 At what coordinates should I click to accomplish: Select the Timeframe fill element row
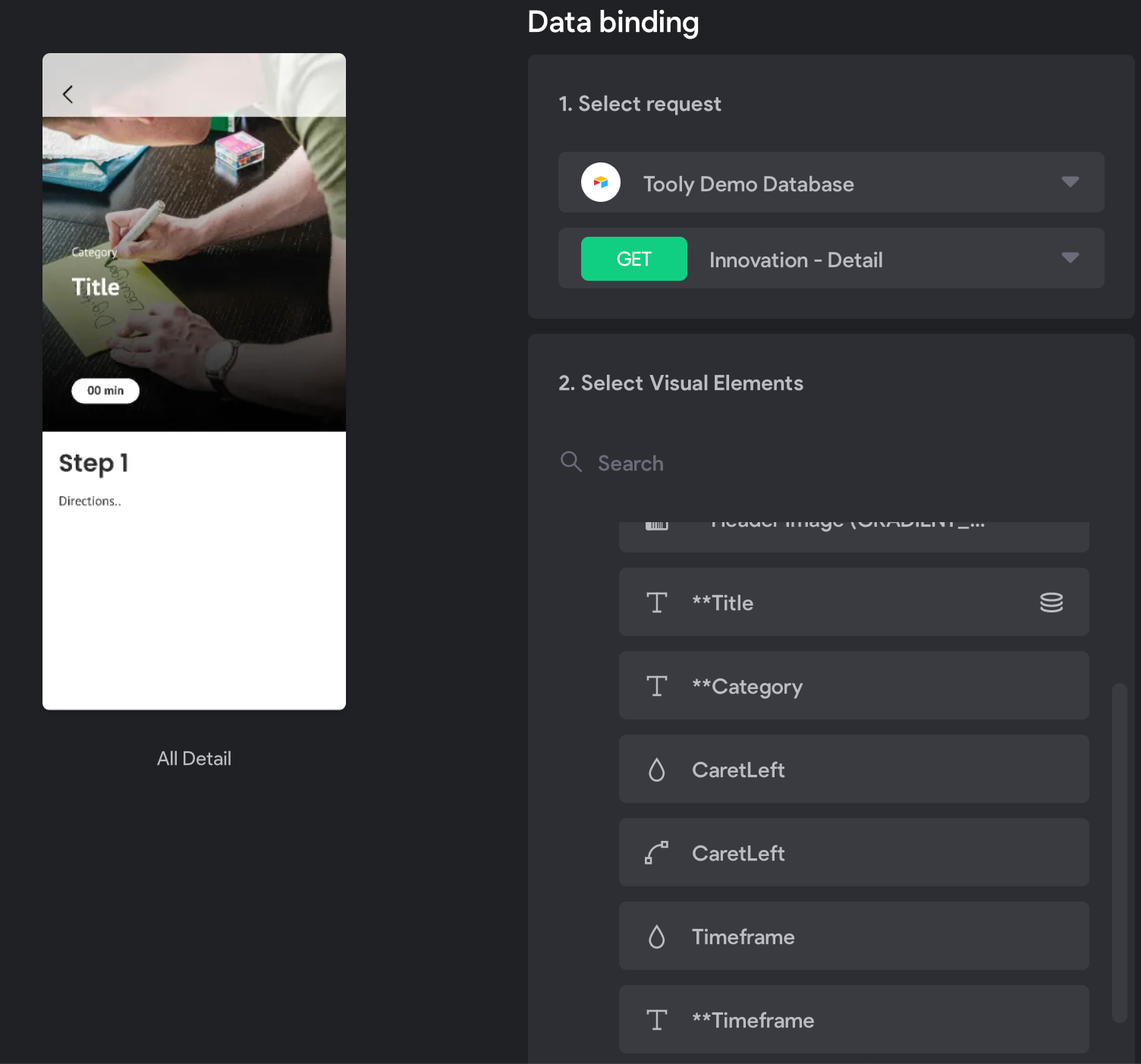[x=854, y=936]
